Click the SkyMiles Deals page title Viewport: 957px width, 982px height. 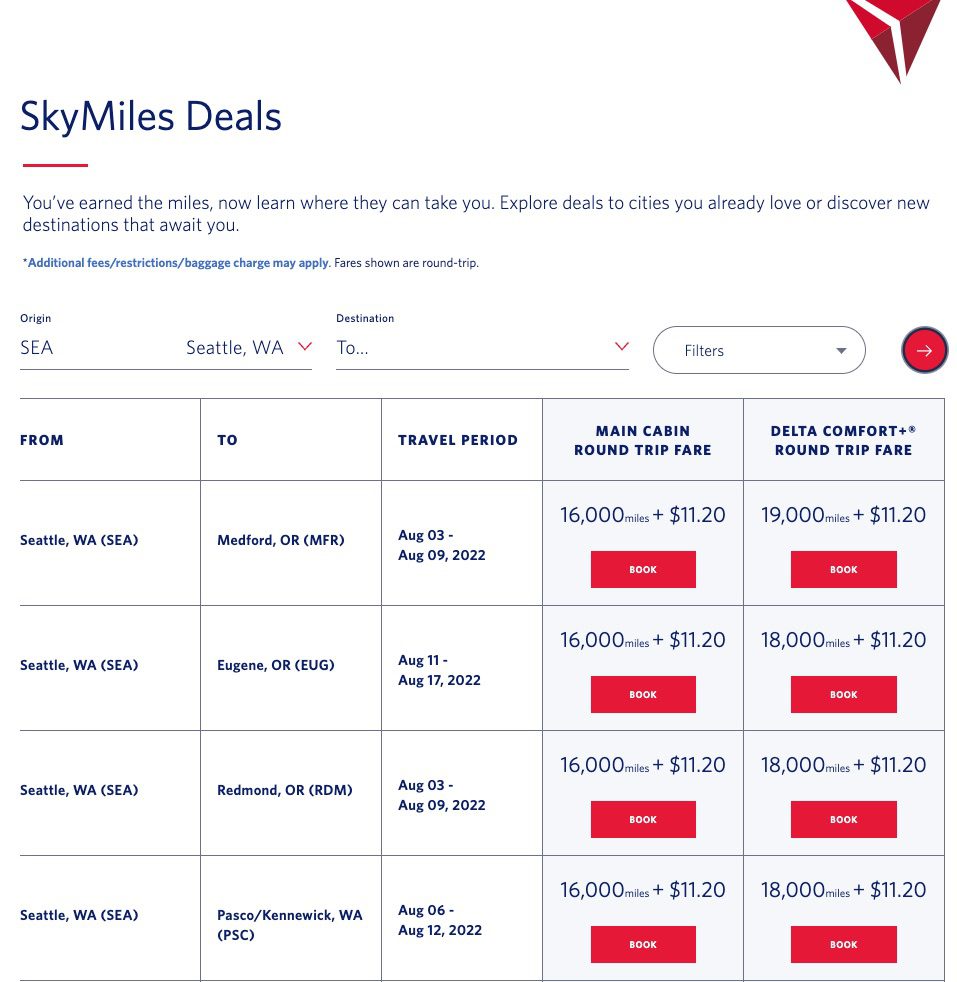pos(150,116)
